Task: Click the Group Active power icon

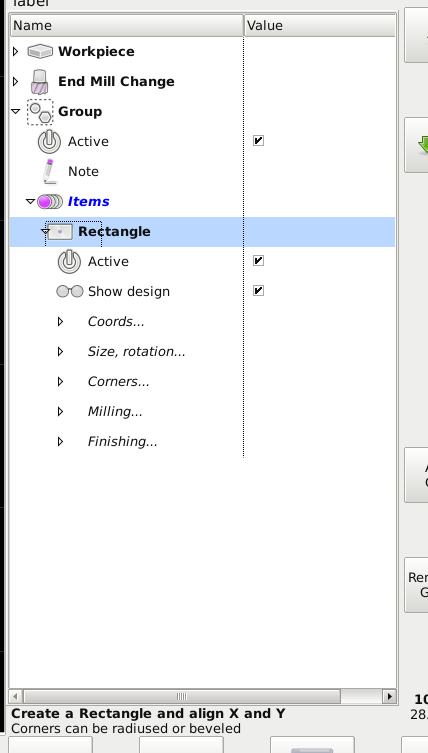Action: [49, 142]
